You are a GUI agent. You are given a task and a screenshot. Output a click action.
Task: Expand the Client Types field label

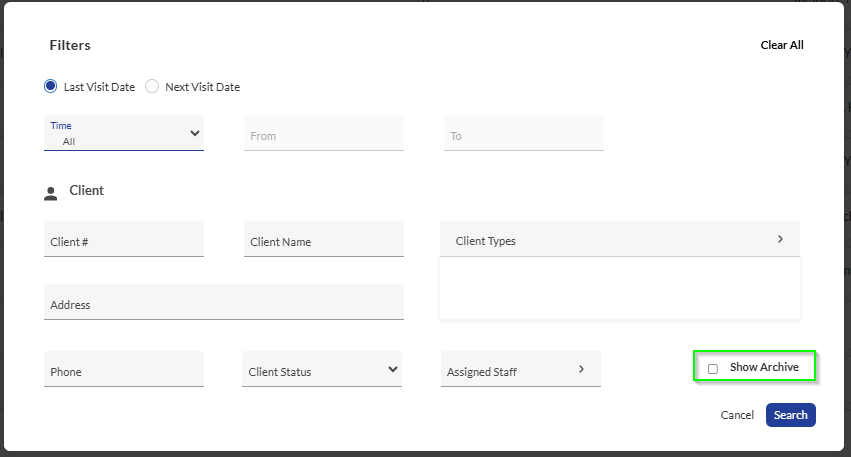click(486, 241)
